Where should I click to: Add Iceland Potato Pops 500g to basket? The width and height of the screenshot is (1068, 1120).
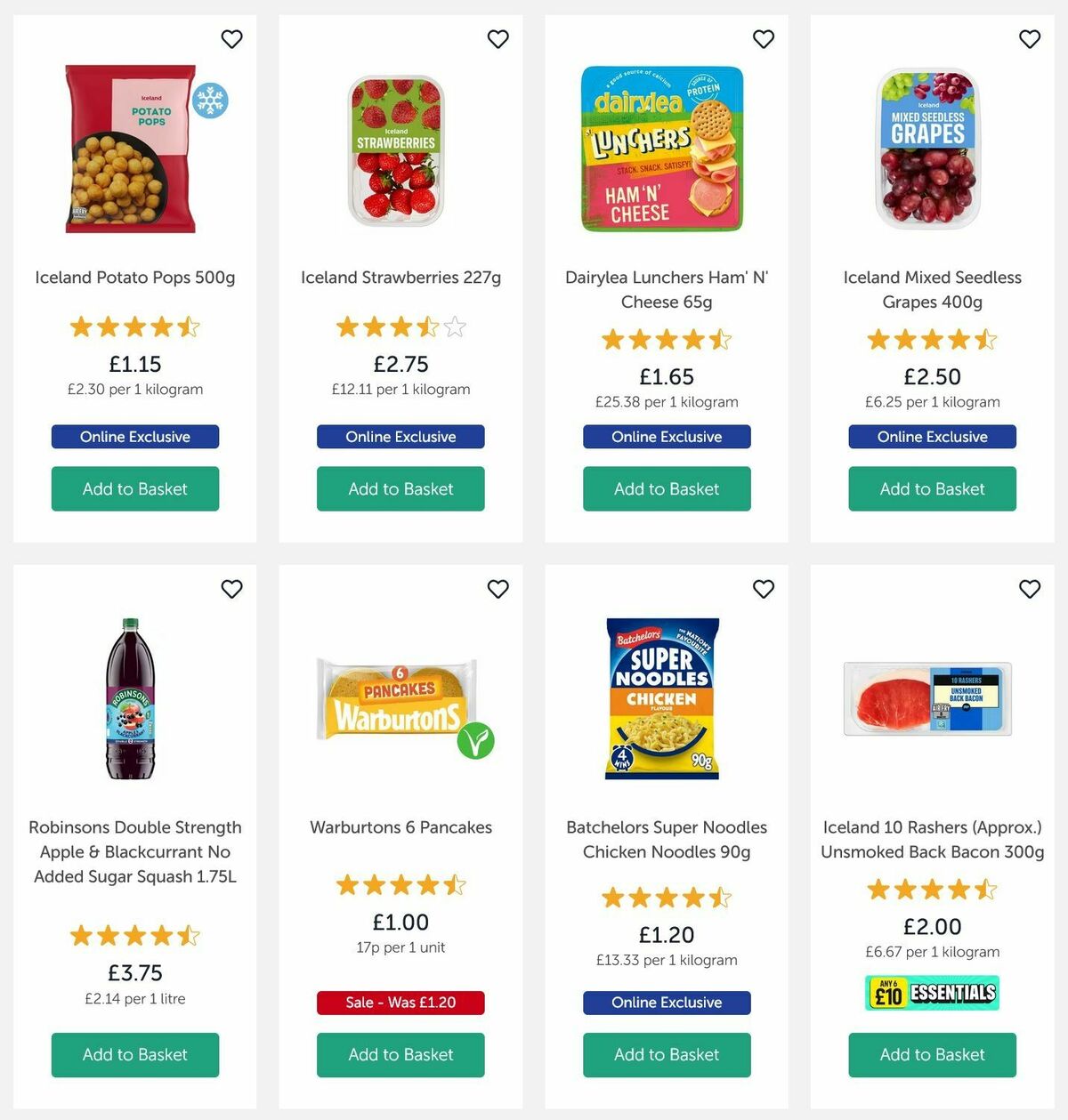pyautogui.click(x=134, y=488)
